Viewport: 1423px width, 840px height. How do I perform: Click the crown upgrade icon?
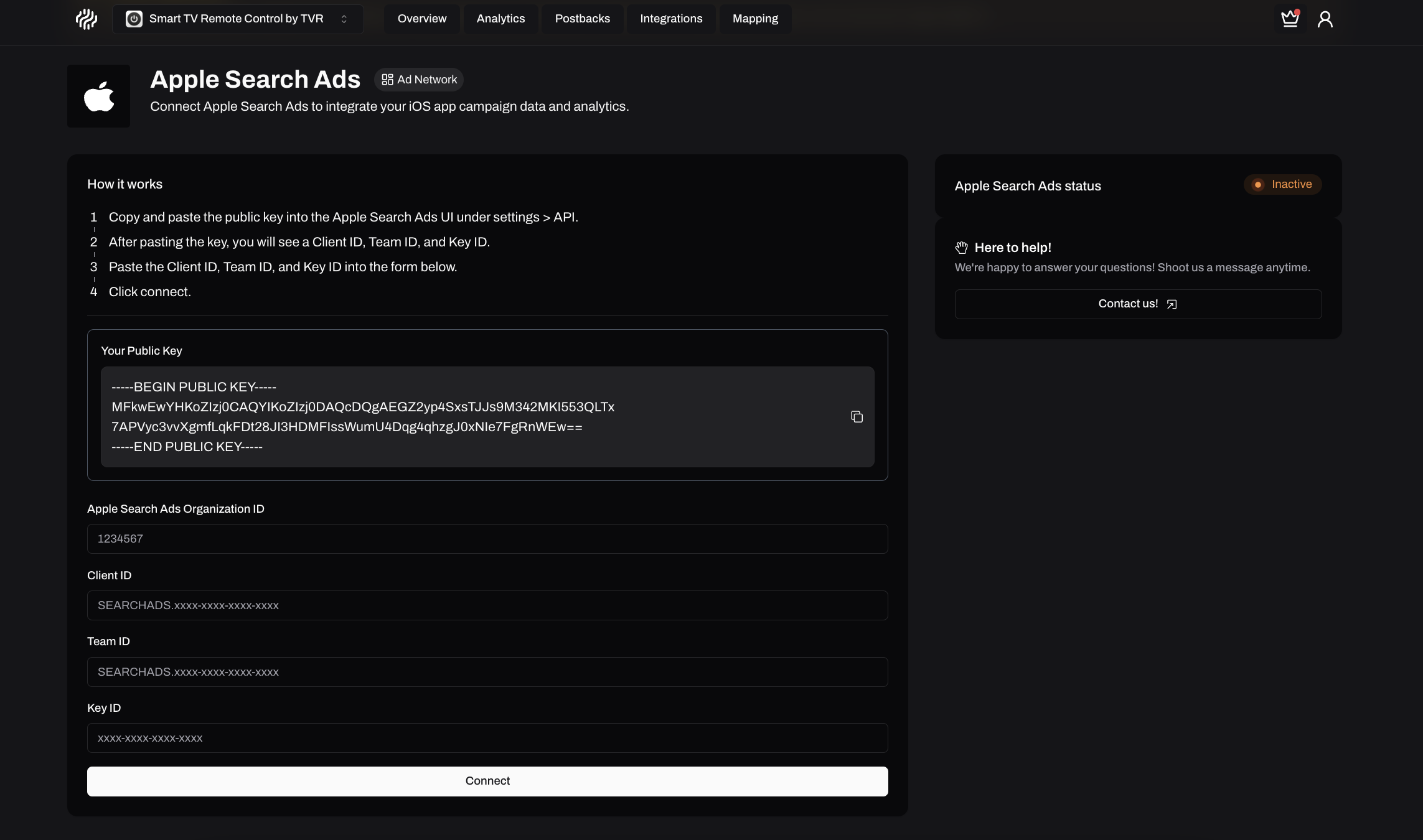(x=1290, y=19)
